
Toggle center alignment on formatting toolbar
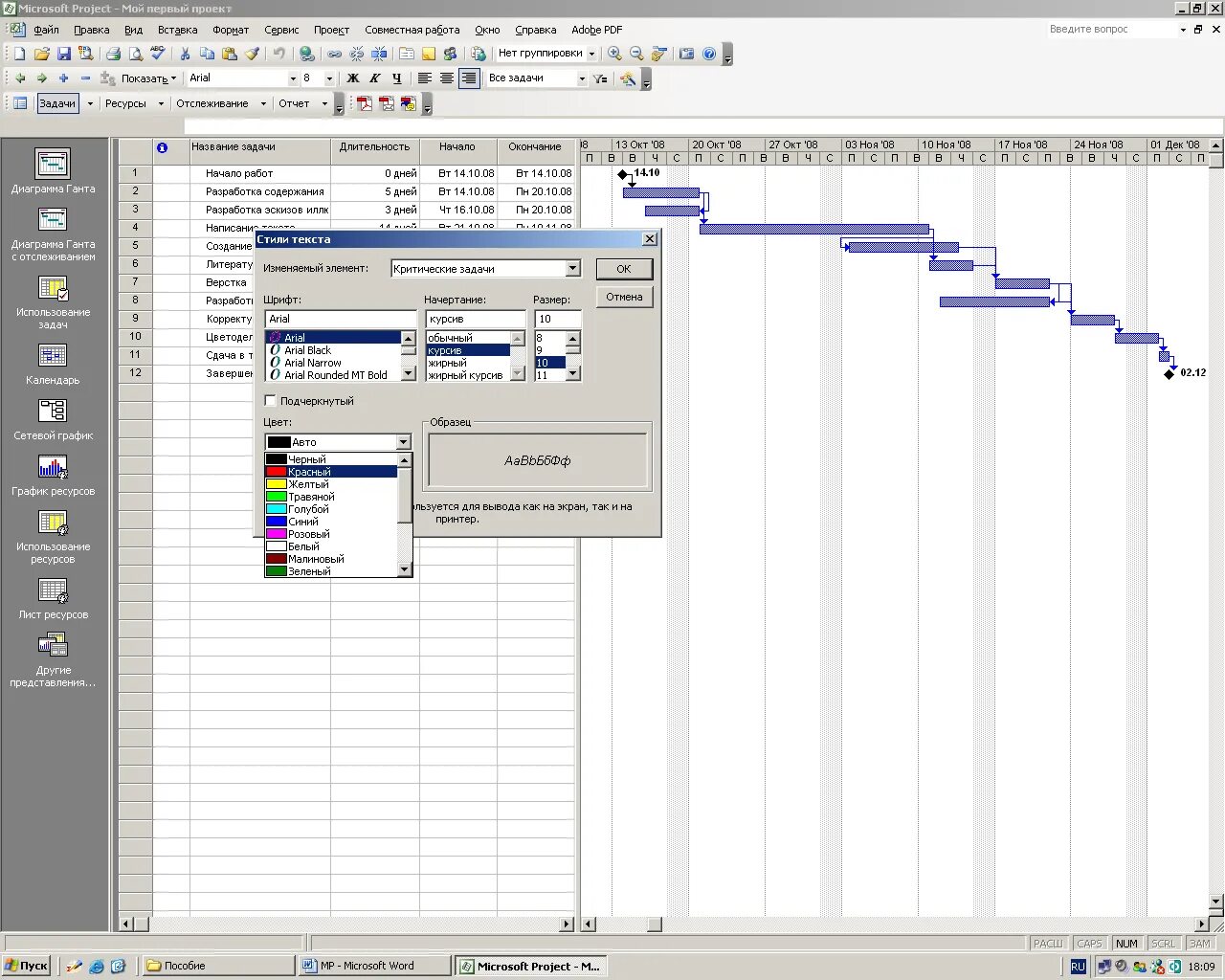tap(447, 78)
